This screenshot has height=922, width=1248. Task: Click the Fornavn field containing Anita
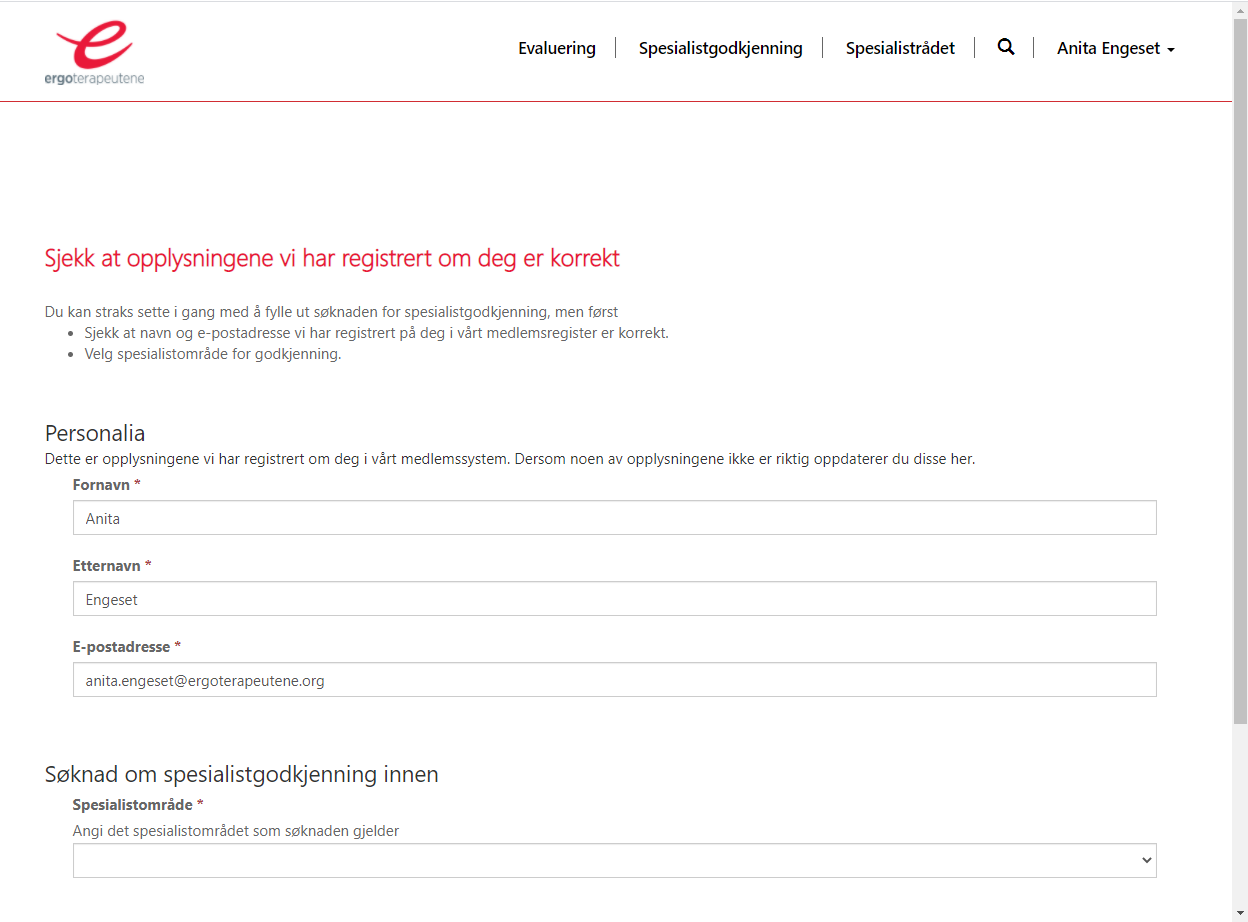coord(614,518)
